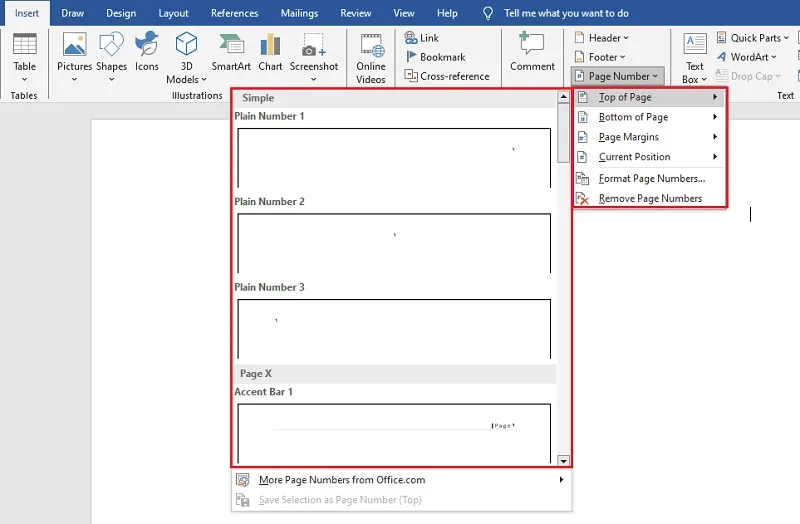Click the Tell me lightbulb icon
The width and height of the screenshot is (800, 524).
pos(488,13)
